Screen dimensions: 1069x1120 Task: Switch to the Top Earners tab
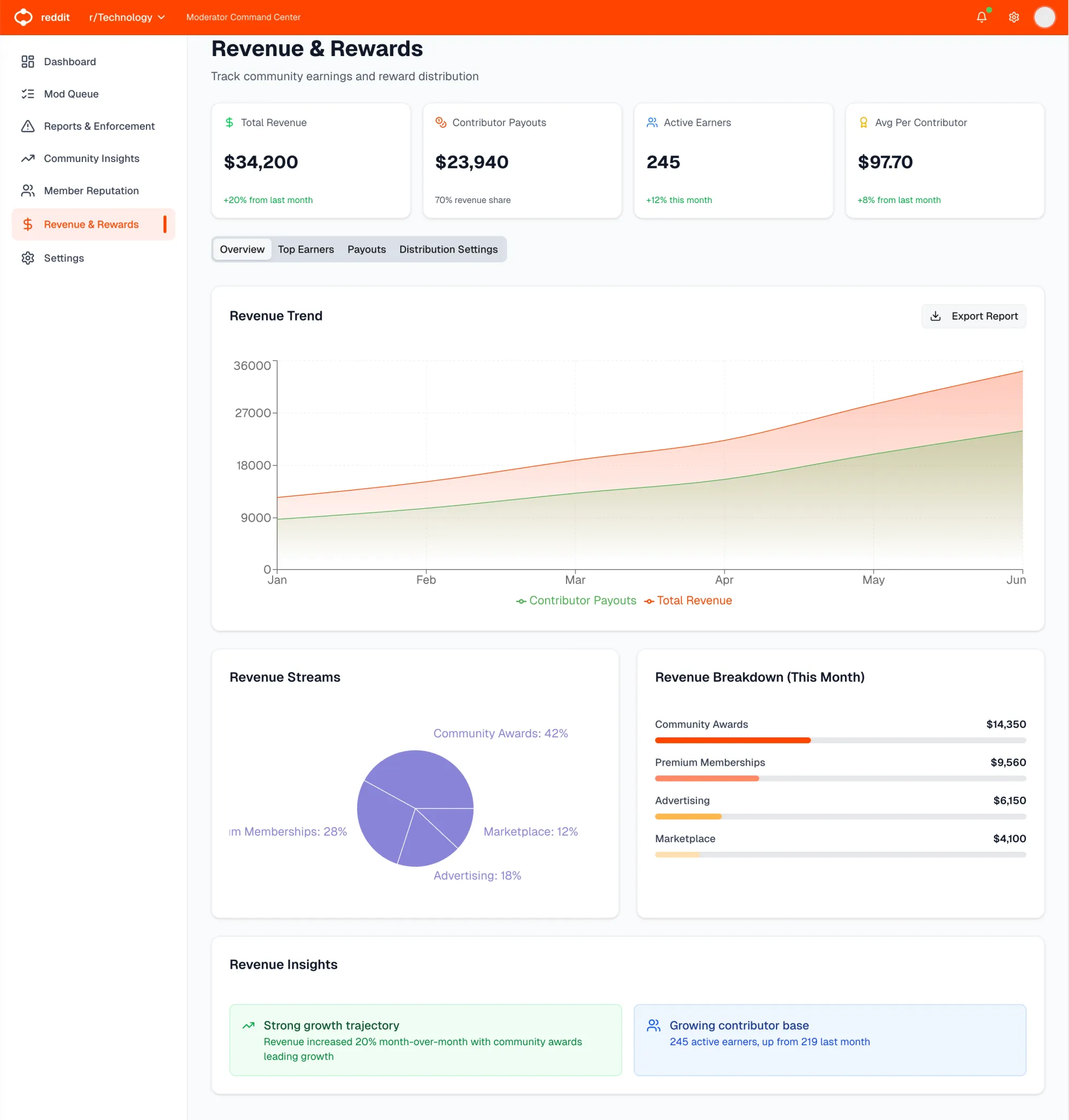[306, 249]
